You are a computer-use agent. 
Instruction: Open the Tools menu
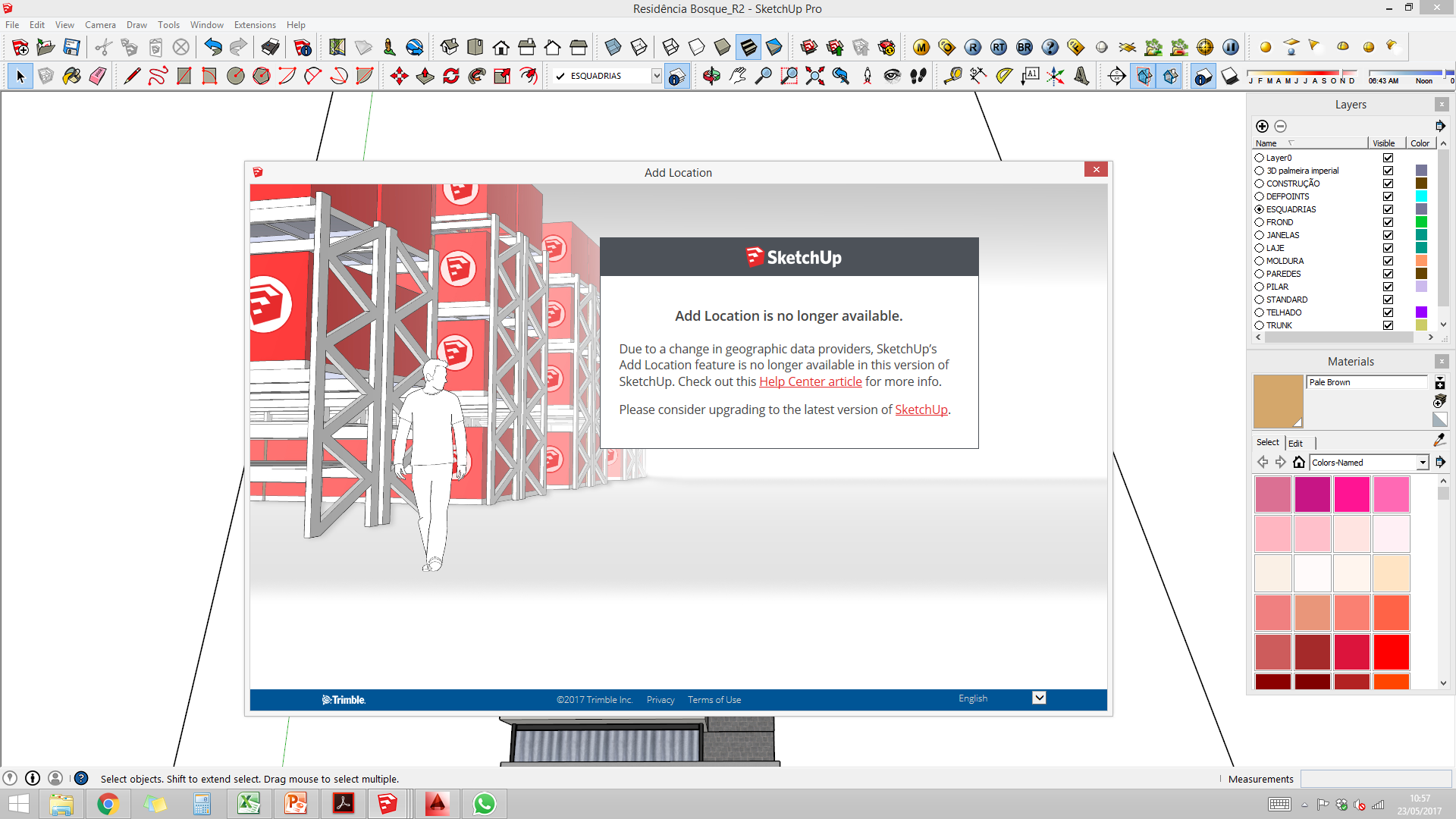(168, 25)
